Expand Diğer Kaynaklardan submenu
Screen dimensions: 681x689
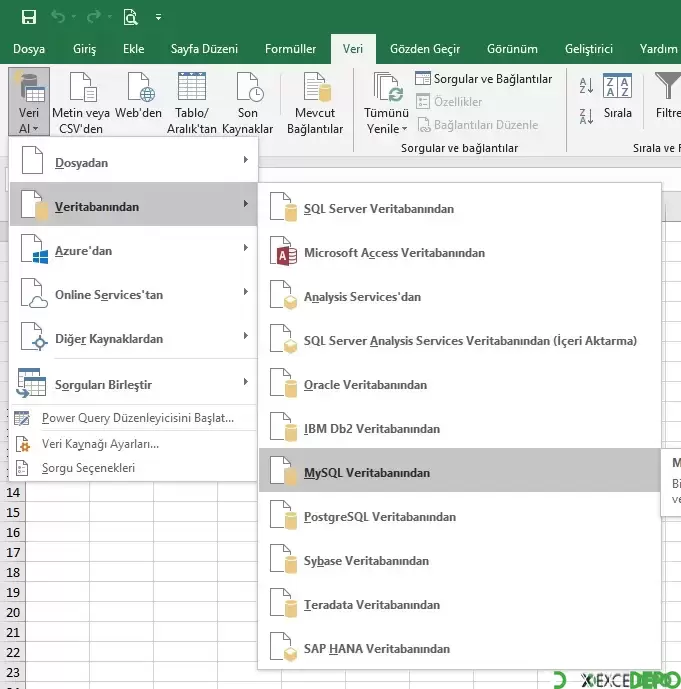[x=134, y=336]
